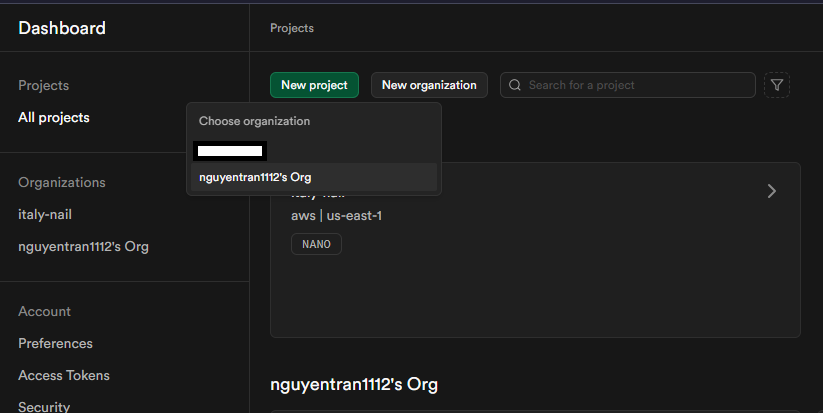Click the Projects breadcrumb at the top
The image size is (823, 413).
[292, 28]
